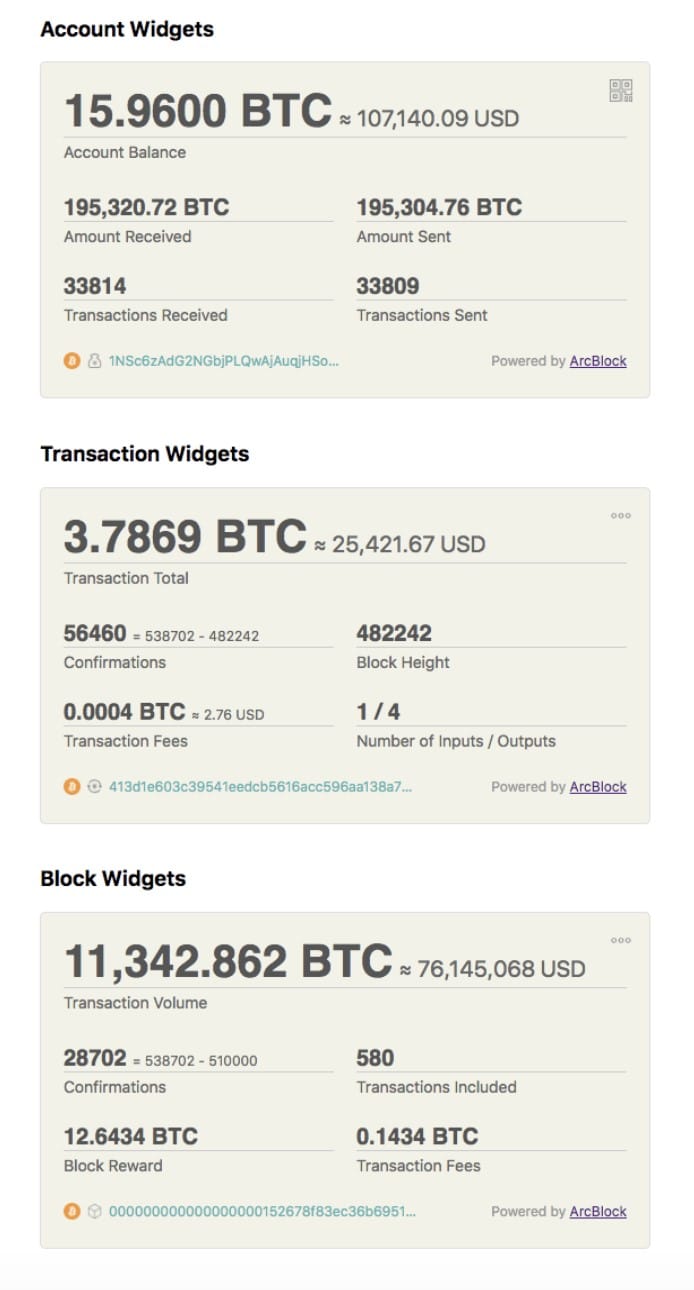Screen dimensions: 694x1290
Task: Click the 15.9600 BTC account balance
Action: (x=197, y=111)
